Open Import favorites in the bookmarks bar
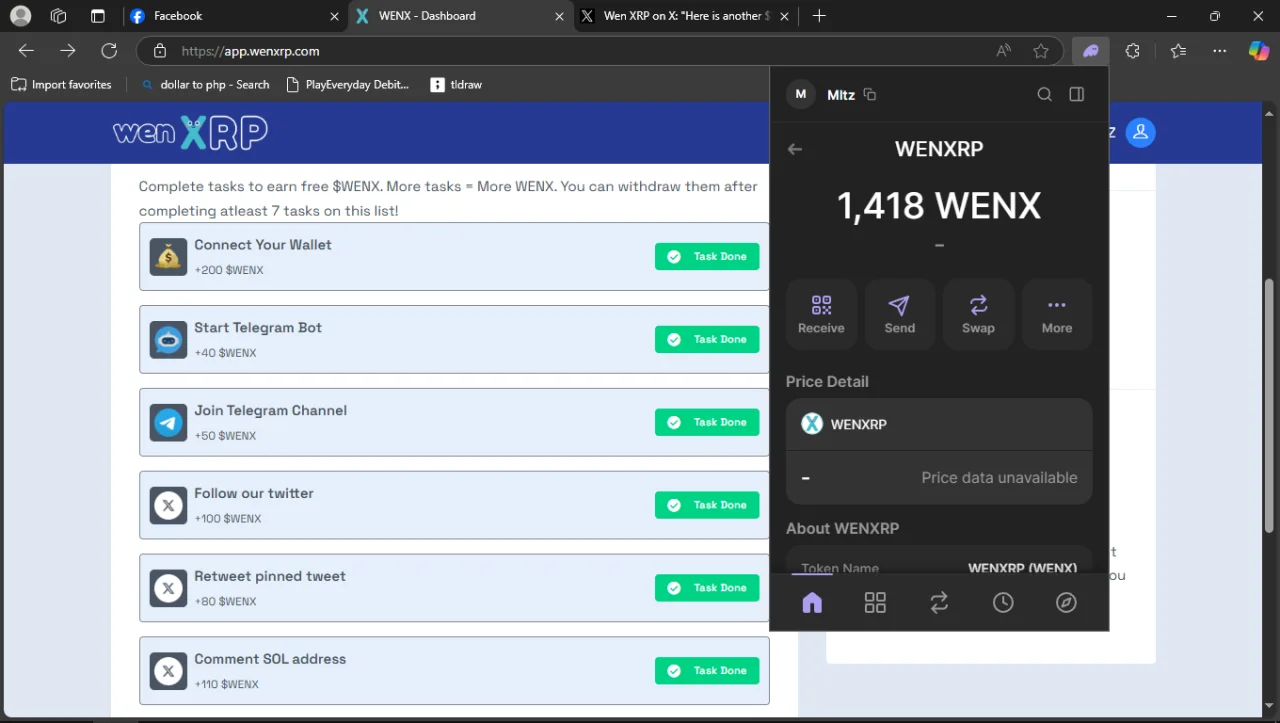1280x723 pixels. tap(61, 85)
